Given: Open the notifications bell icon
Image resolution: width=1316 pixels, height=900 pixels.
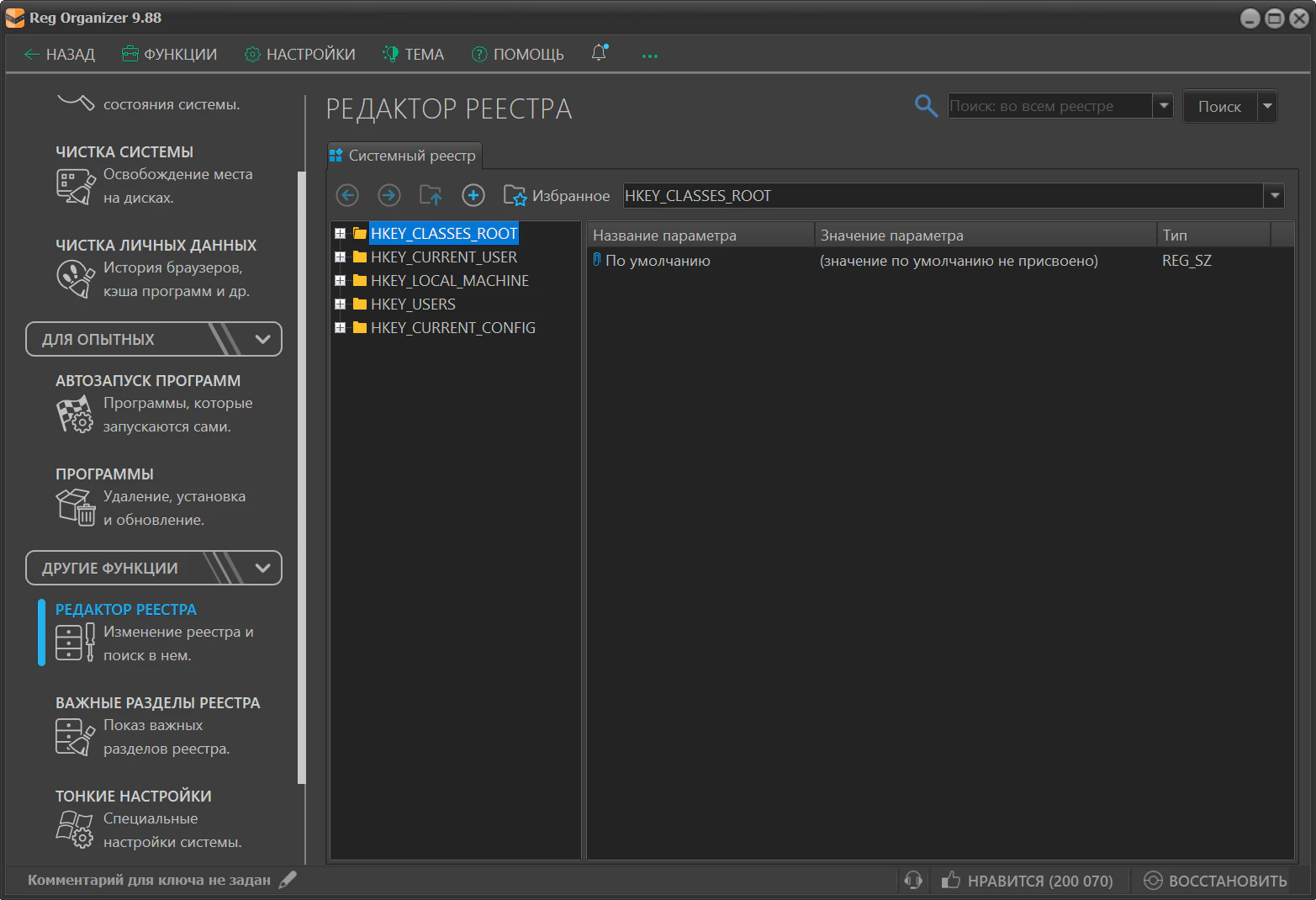Looking at the screenshot, I should pos(599,53).
